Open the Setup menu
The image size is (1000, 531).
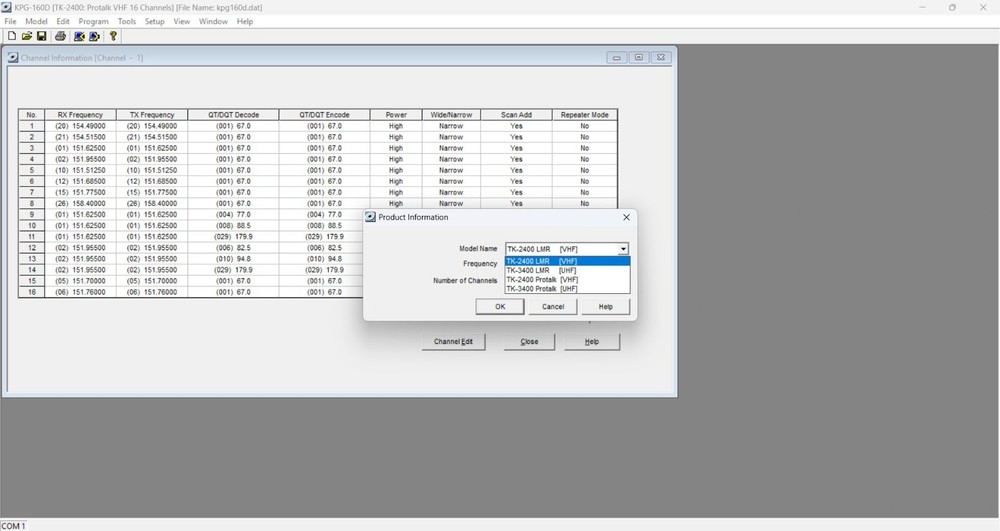pos(154,21)
